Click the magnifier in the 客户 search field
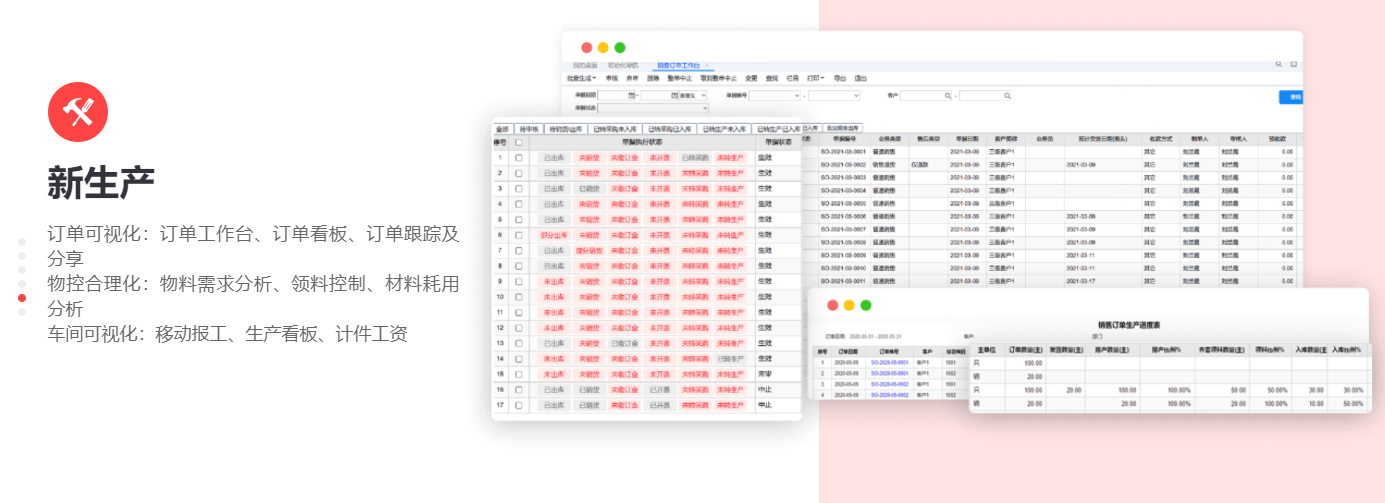This screenshot has height=503, width=1385. [947, 96]
